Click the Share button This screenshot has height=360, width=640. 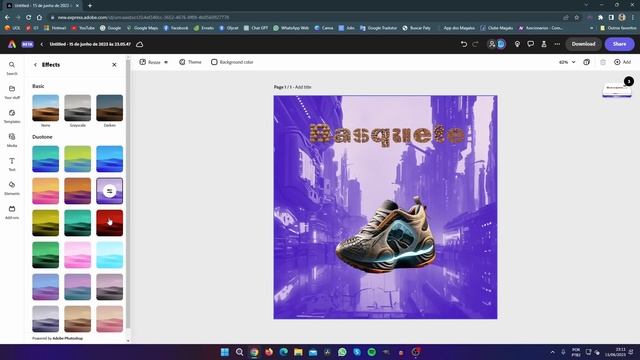pyautogui.click(x=619, y=44)
